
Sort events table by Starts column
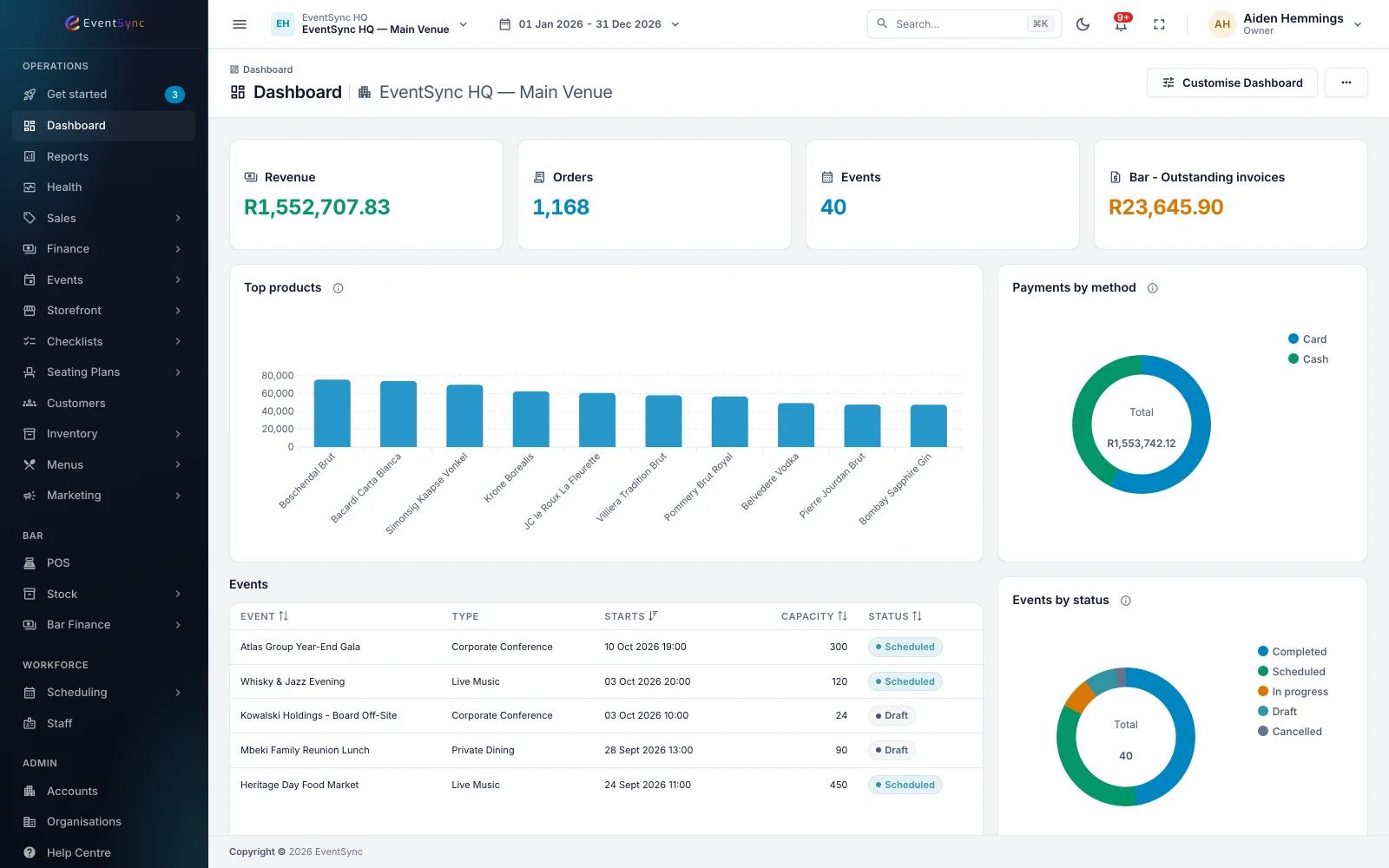[631, 616]
